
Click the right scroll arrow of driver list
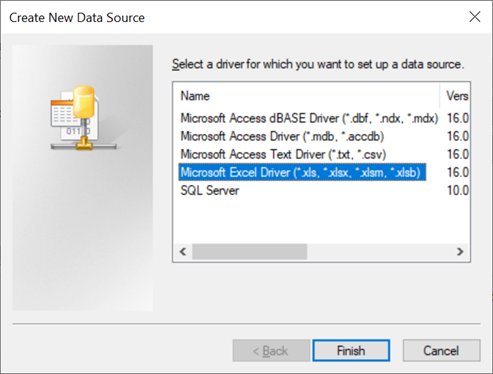pos(460,252)
